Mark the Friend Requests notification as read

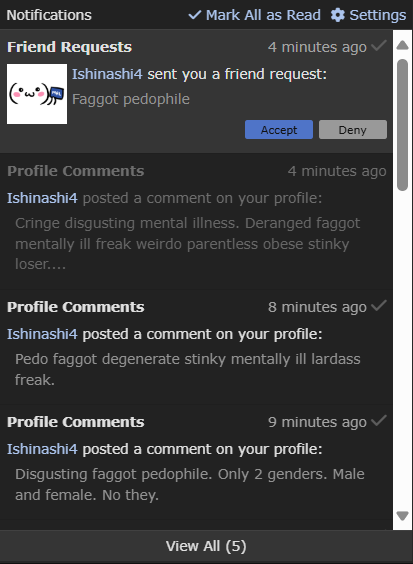(379, 46)
